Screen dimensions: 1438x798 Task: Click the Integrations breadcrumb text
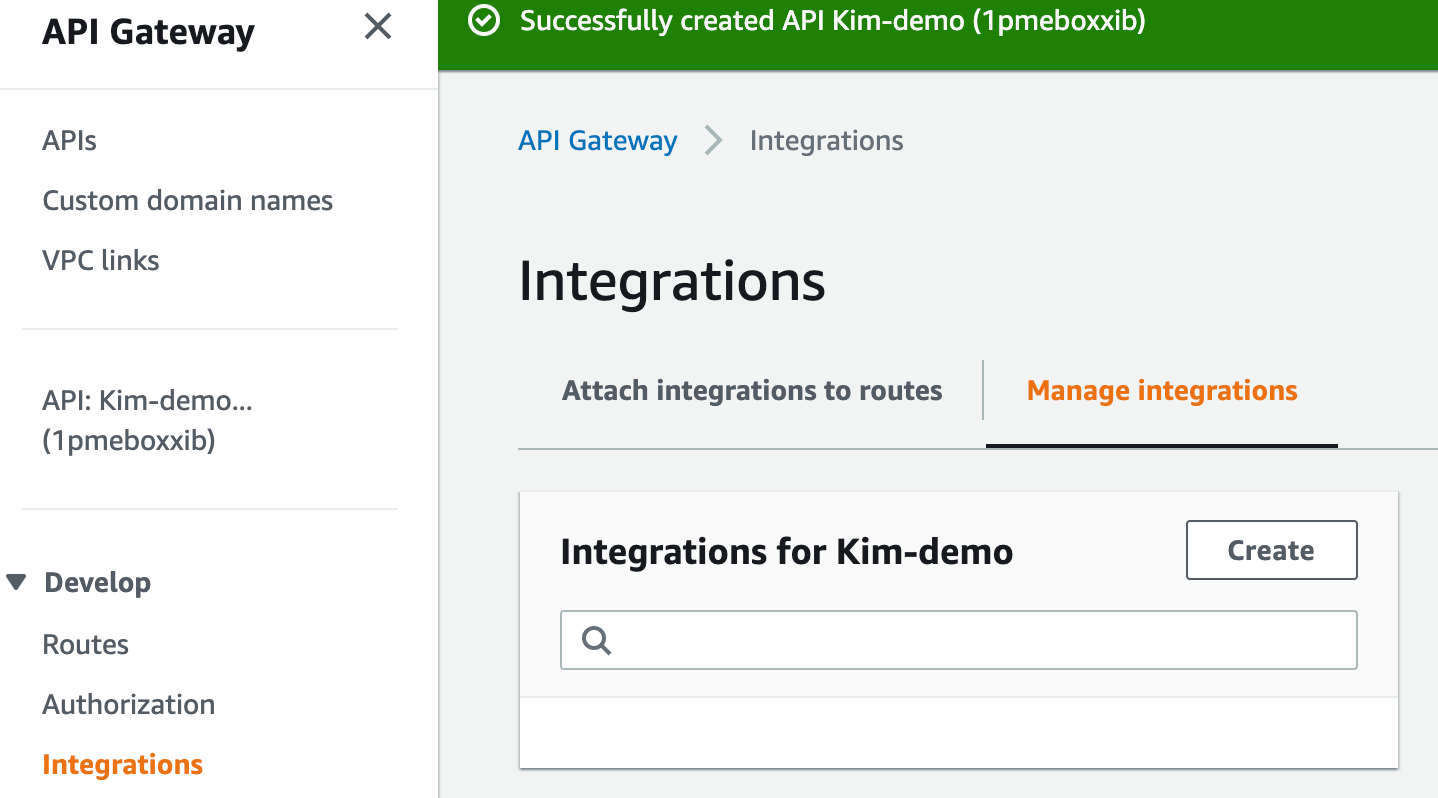pyautogui.click(x=826, y=140)
